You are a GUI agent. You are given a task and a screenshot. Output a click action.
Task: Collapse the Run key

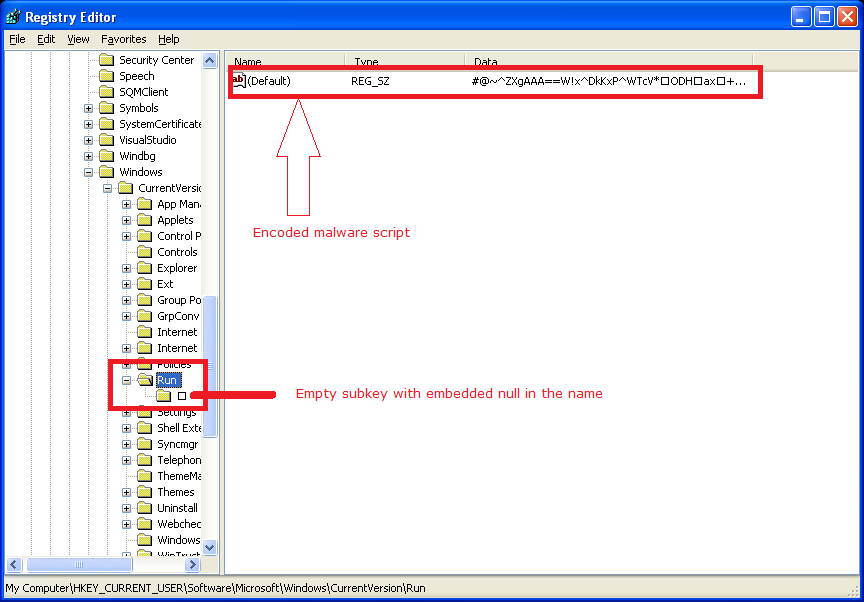(127, 380)
